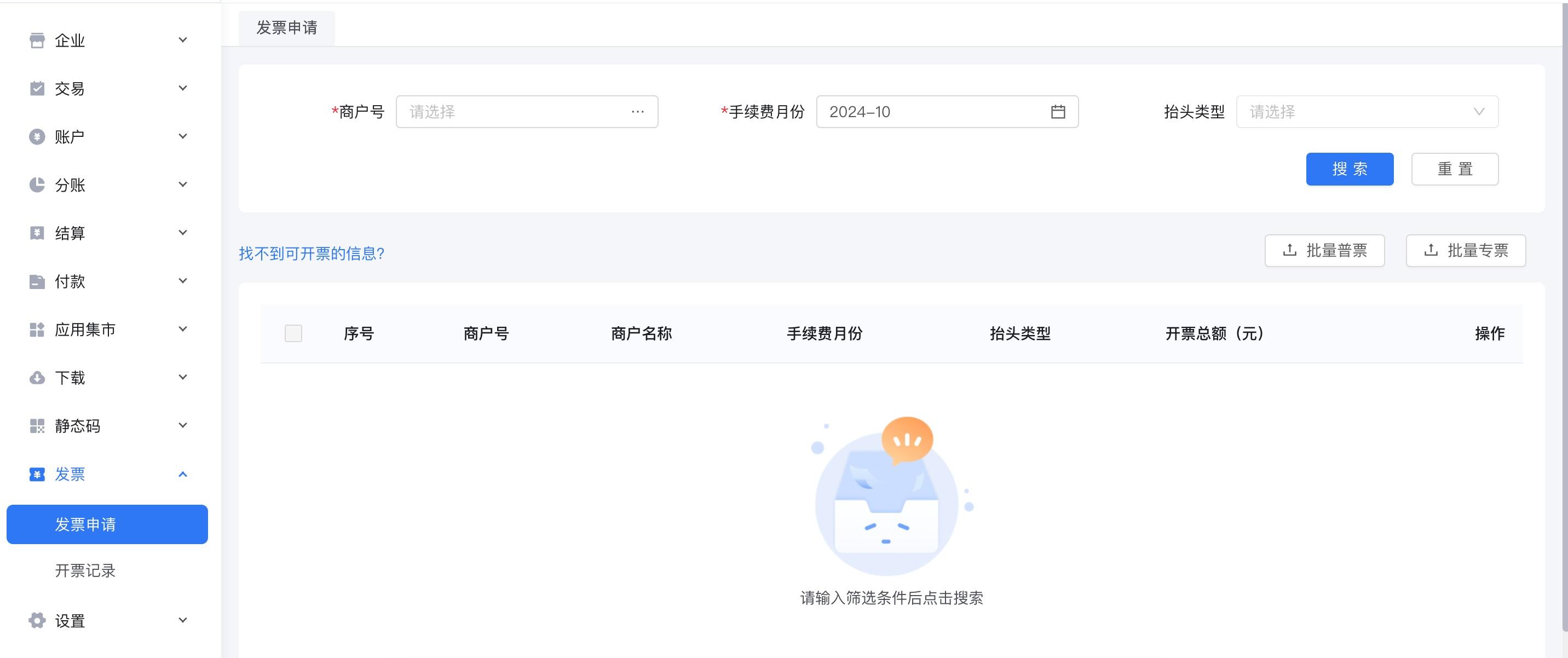Viewport: 1568px width, 658px height.
Task: Collapse the 发票 sidebar section
Action: pyautogui.click(x=182, y=475)
